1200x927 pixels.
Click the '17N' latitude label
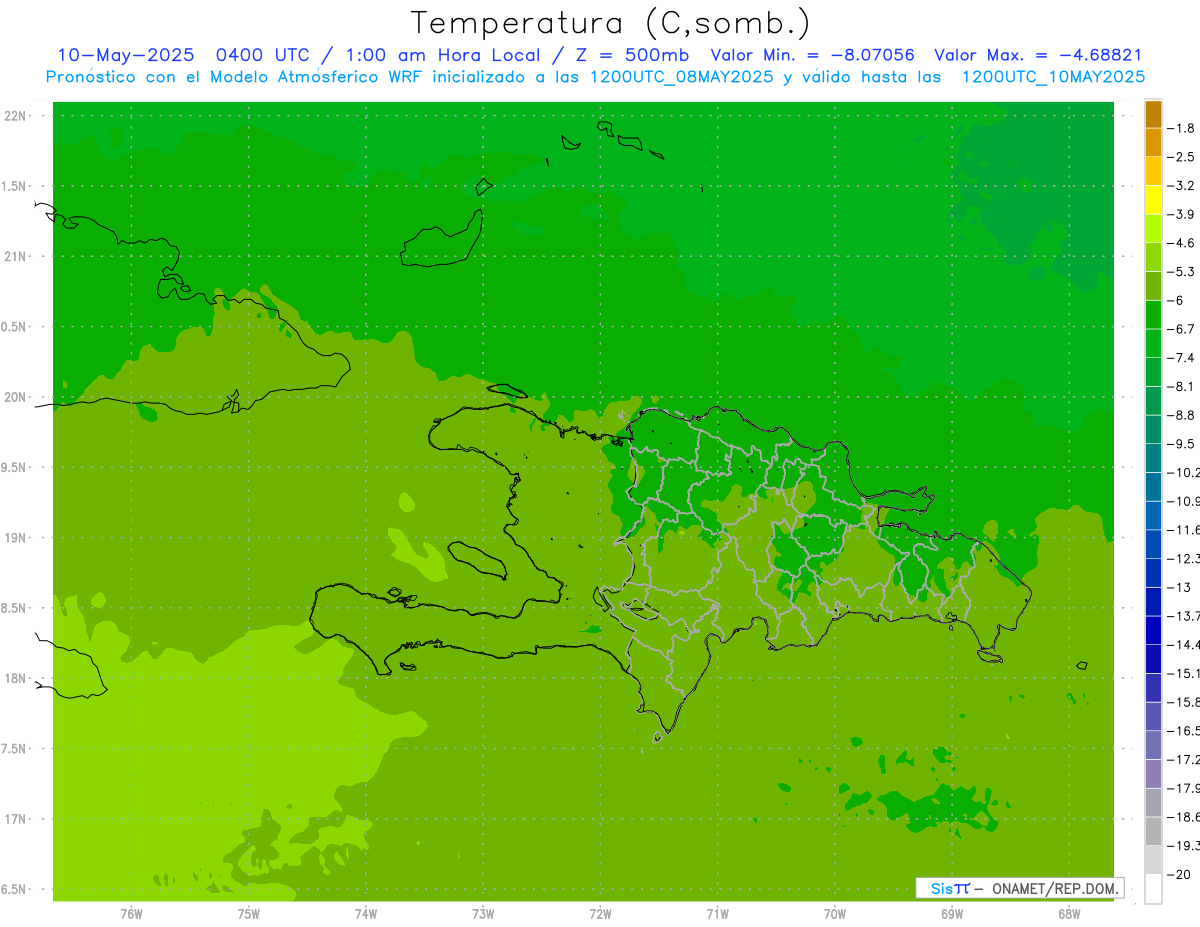pos(16,820)
